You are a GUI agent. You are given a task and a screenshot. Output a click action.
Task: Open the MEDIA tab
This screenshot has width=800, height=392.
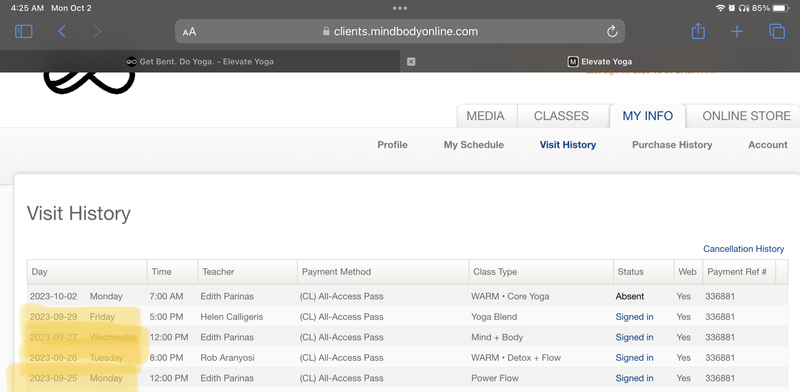pyautogui.click(x=485, y=116)
